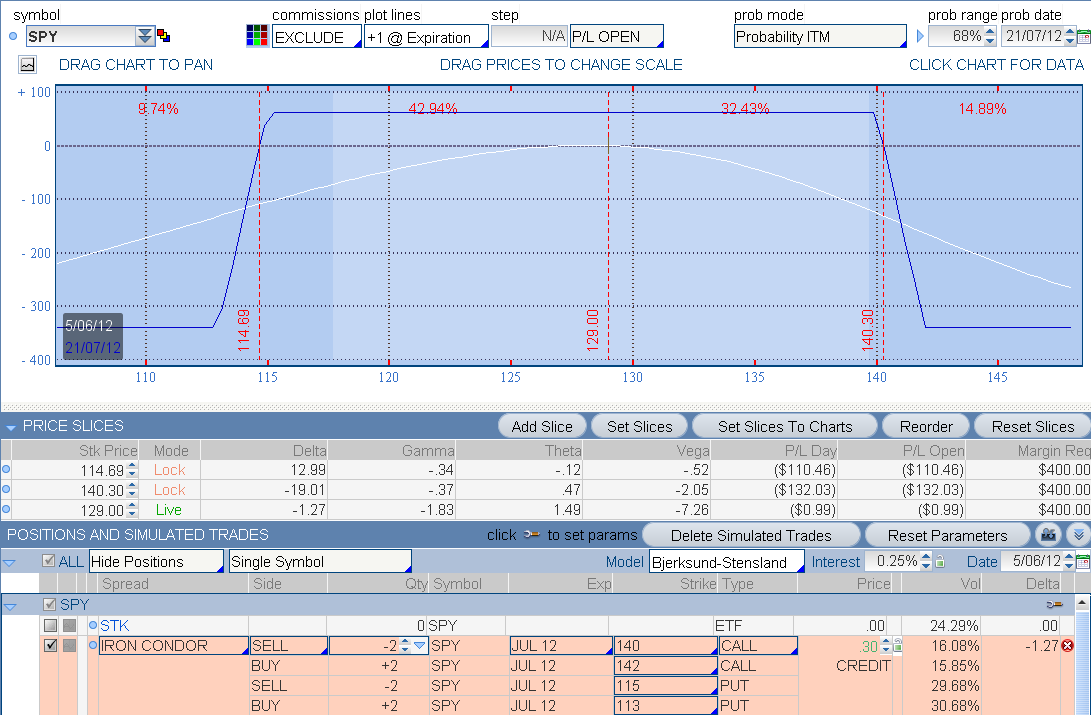This screenshot has height=715, width=1091.
Task: Click the gray square on the IRON CONDOR row
Action: [x=70, y=645]
